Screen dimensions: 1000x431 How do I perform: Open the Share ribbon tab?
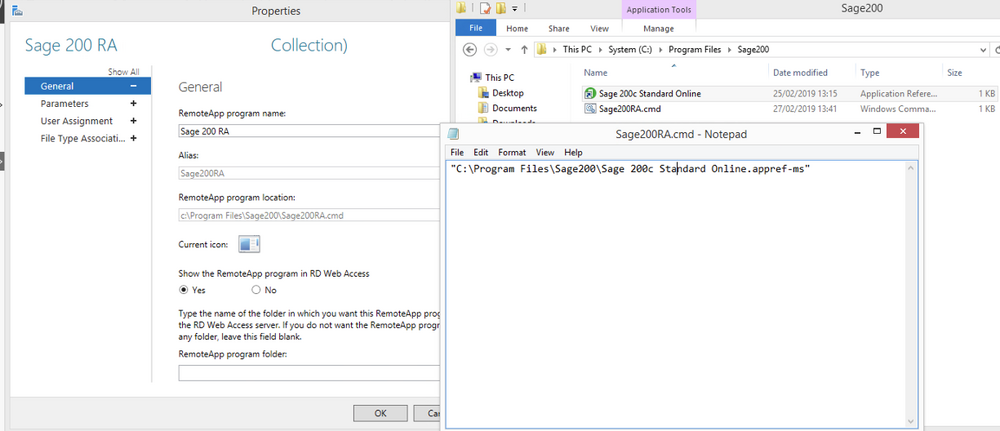tap(559, 28)
